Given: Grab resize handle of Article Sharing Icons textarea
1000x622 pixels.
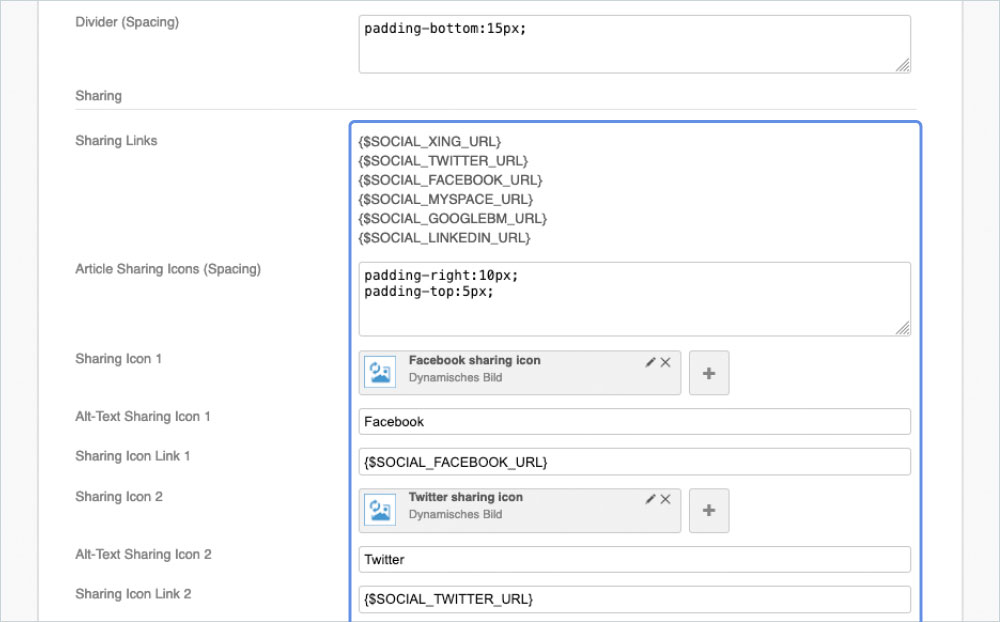Looking at the screenshot, I should click(903, 328).
